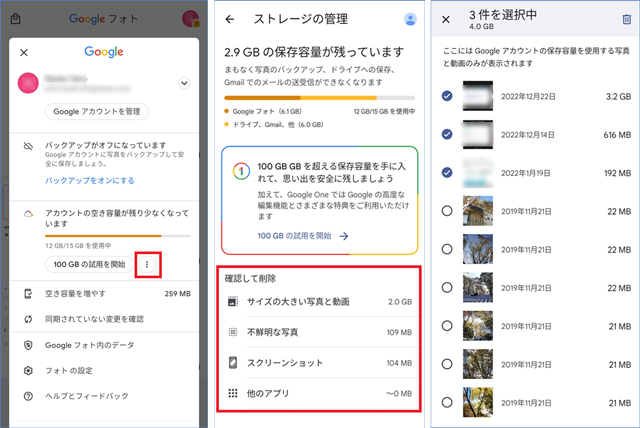Image resolution: width=640 pixels, height=428 pixels.
Task: Tap the backup off cloud icon
Action: (x=28, y=146)
